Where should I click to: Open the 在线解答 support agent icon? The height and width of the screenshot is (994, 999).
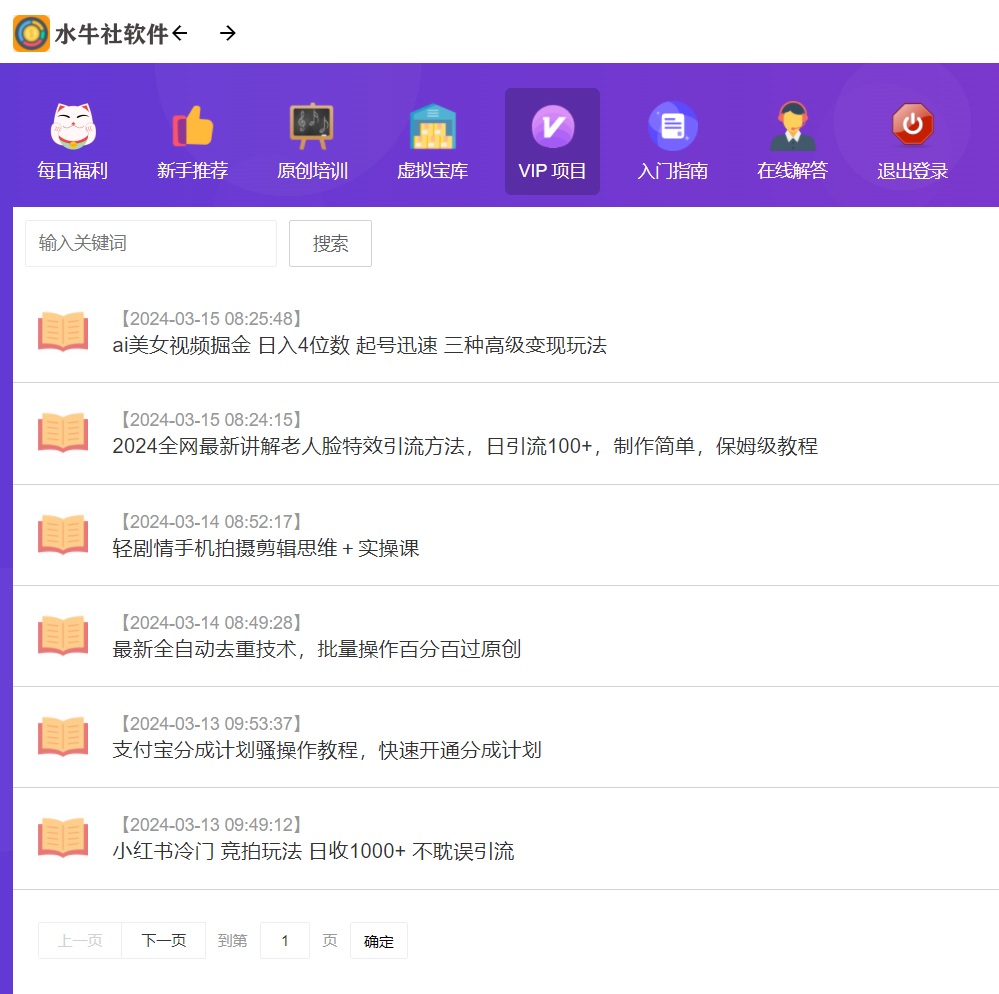792,126
